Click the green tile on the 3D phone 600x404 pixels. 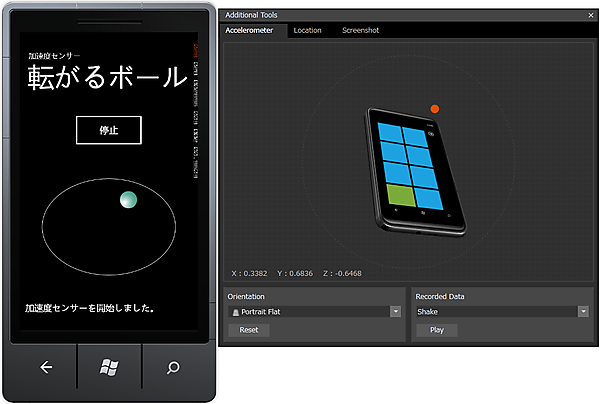pyautogui.click(x=401, y=195)
